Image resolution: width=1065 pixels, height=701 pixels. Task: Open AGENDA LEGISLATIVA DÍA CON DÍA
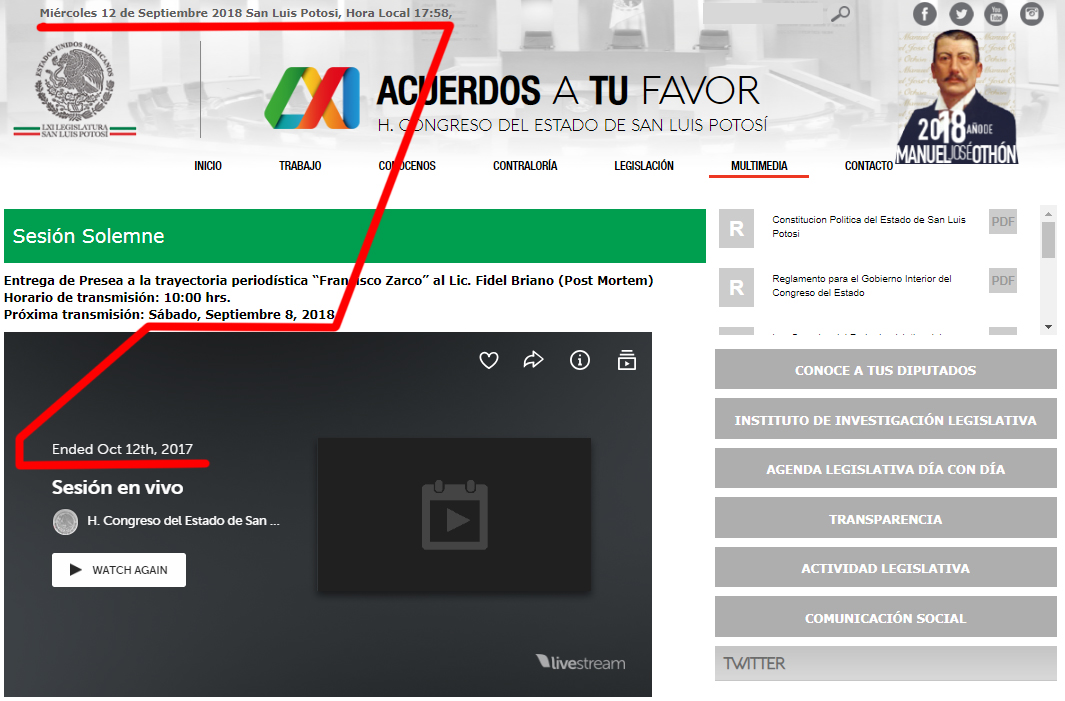click(886, 469)
